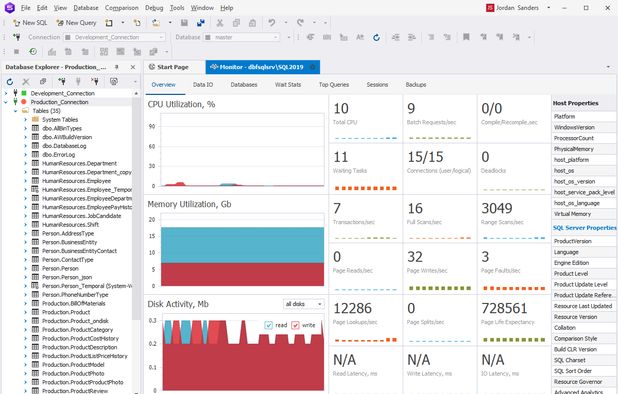Click the SQL Server Properties heading
The width and height of the screenshot is (618, 394).
(x=584, y=228)
